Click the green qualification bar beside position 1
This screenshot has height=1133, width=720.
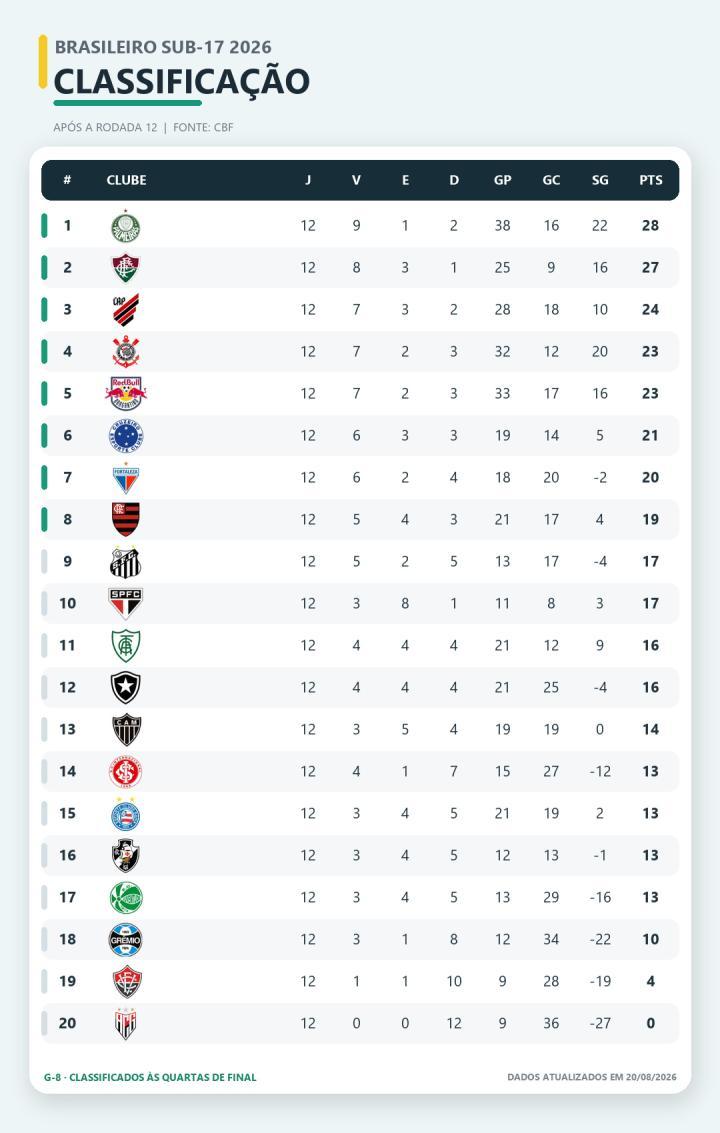click(44, 225)
